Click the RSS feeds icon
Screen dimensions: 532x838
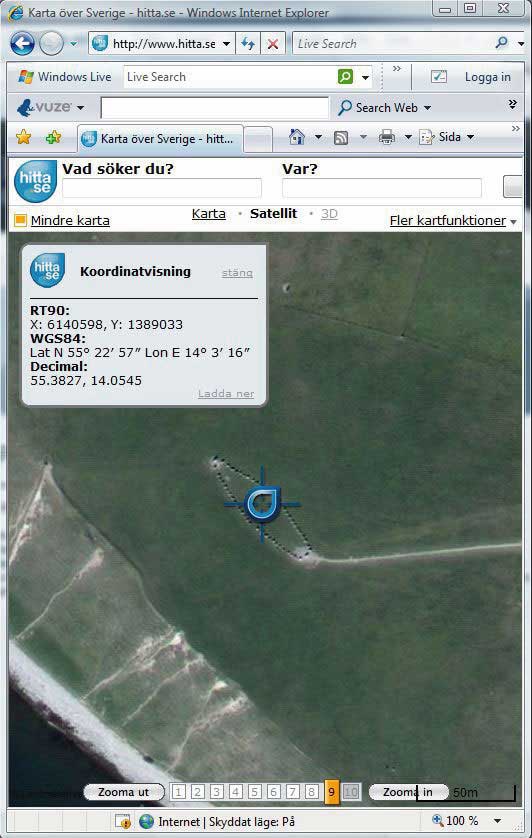coord(341,138)
